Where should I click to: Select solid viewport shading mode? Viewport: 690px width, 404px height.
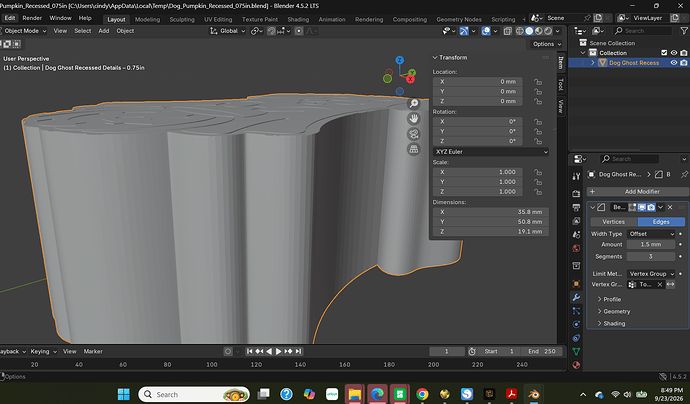(x=529, y=31)
